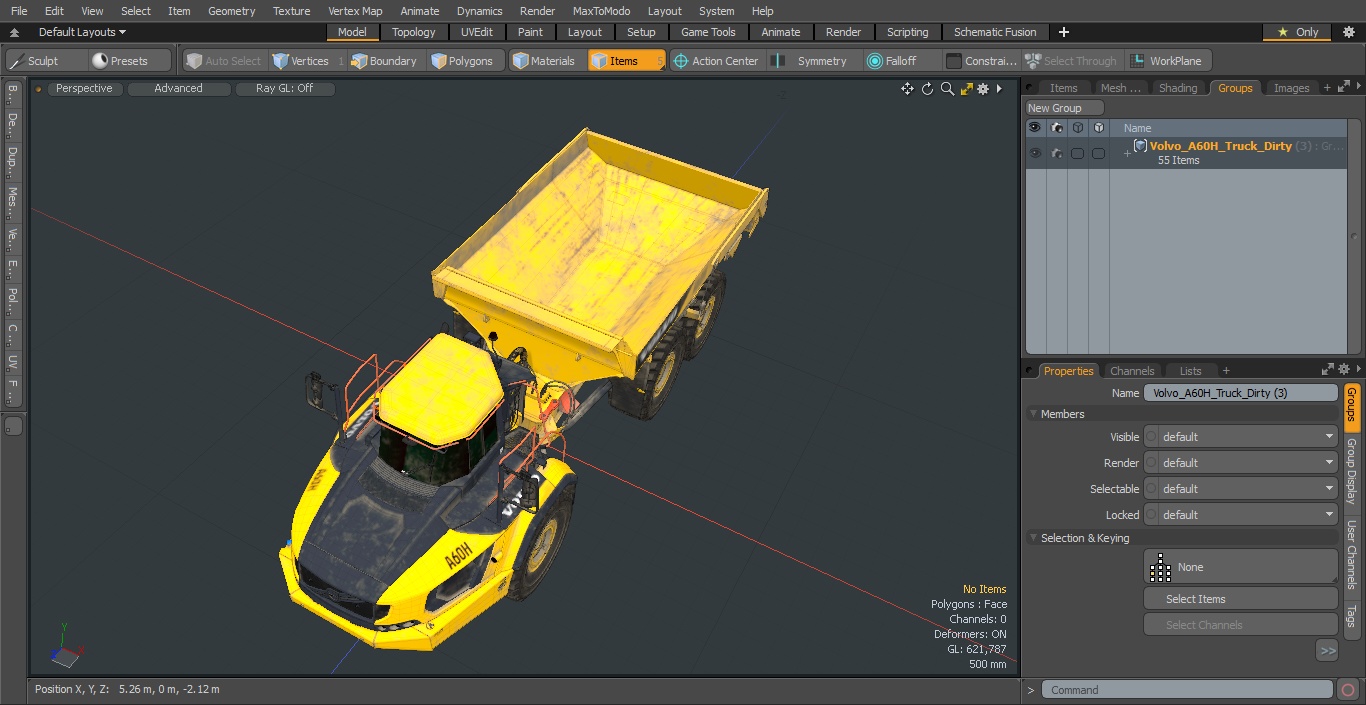Open the Perspective view type dropdown
Viewport: 1366px width, 705px height.
point(84,89)
